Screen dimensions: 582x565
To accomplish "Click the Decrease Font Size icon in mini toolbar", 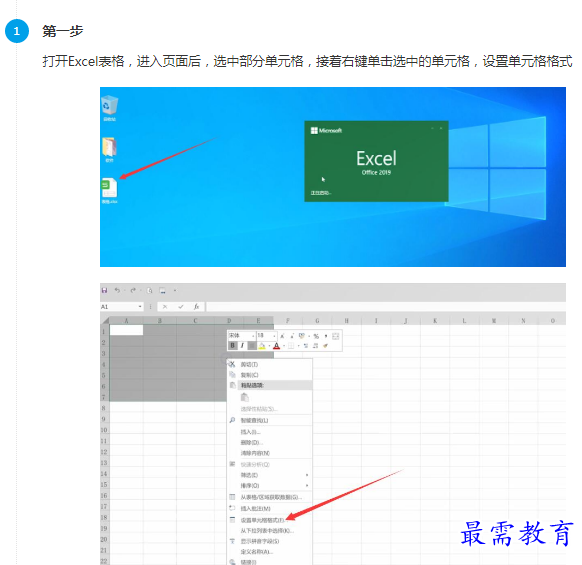I will (292, 336).
